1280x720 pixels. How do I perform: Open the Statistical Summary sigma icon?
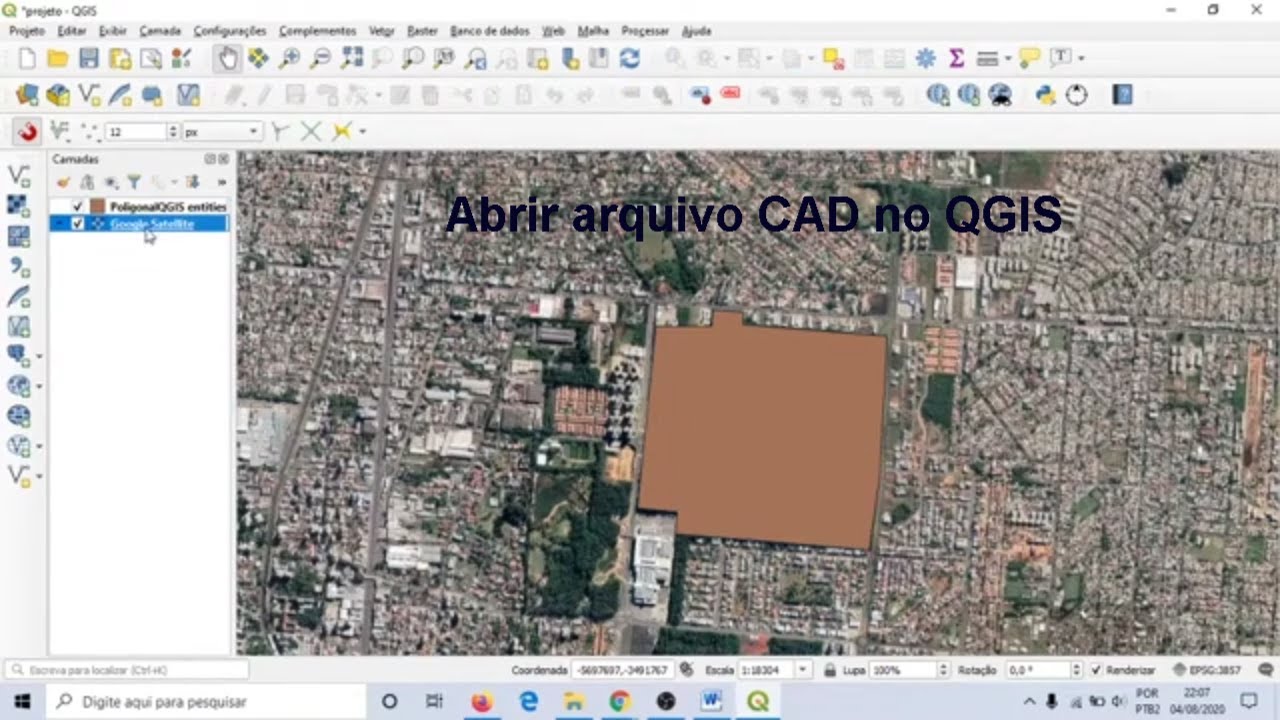(x=956, y=59)
